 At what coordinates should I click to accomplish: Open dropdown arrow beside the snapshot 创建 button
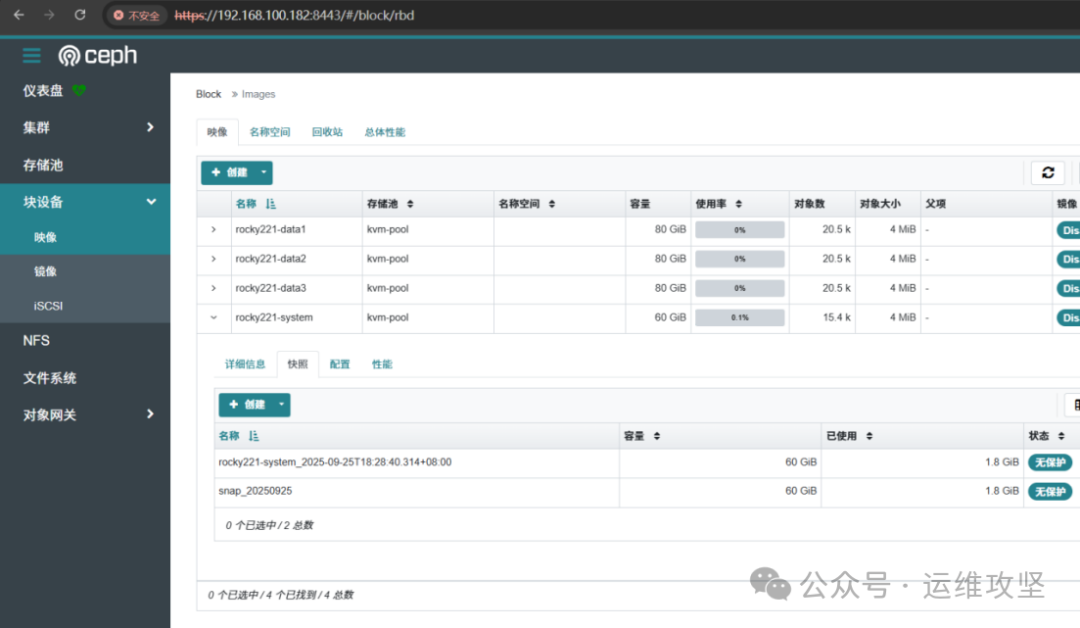coord(282,405)
